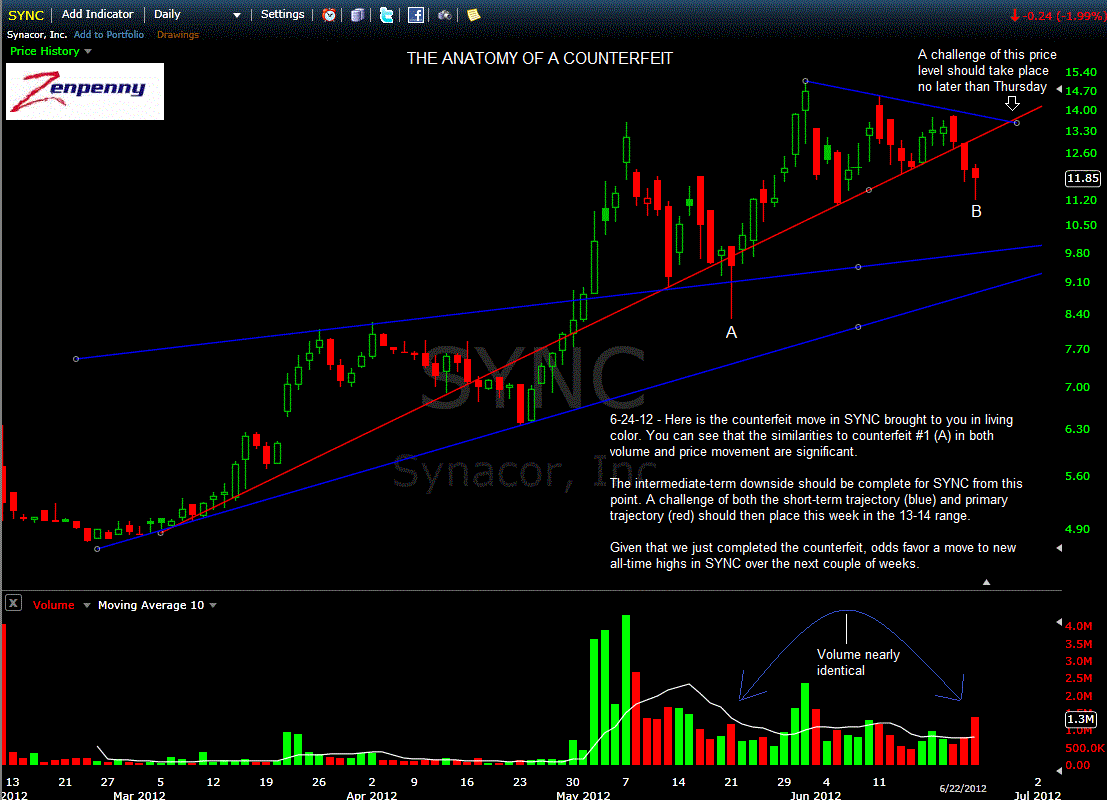Click the Synacor, Inc. company name
The width and height of the screenshot is (1107, 800).
pos(37,35)
